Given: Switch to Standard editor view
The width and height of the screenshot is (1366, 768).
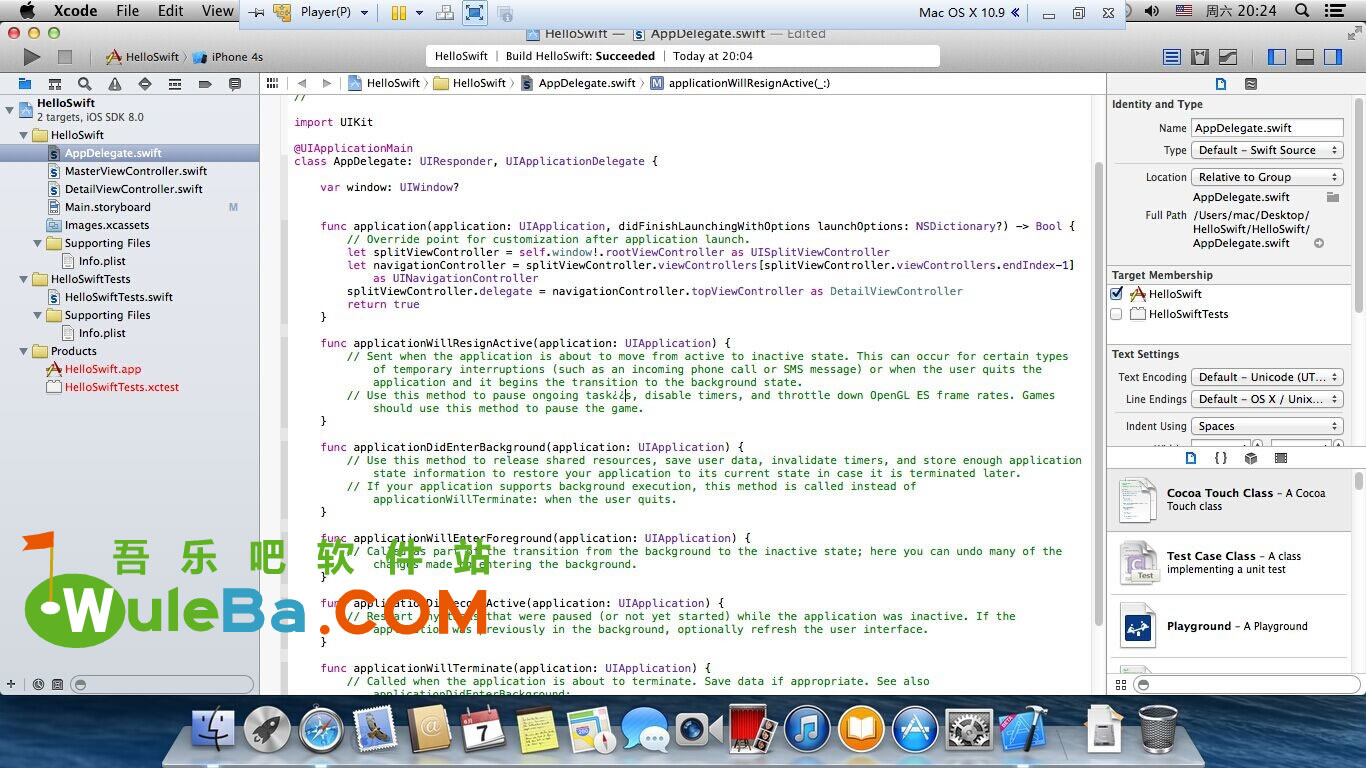Looking at the screenshot, I should coord(1172,57).
